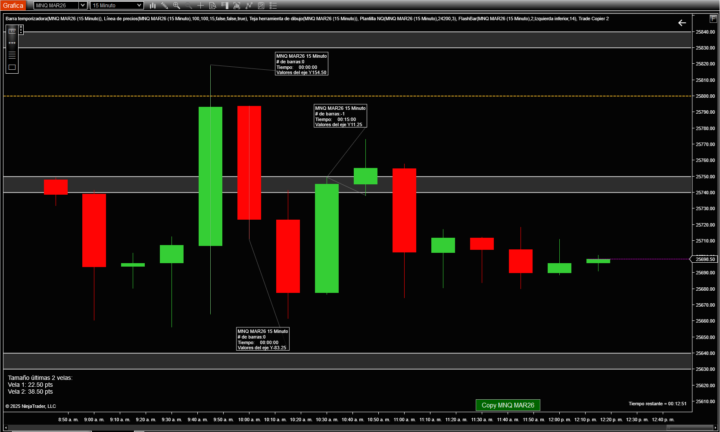This screenshot has width=720, height=432.
Task: Click the floating toolbar drag handle
Action: click(x=21, y=30)
